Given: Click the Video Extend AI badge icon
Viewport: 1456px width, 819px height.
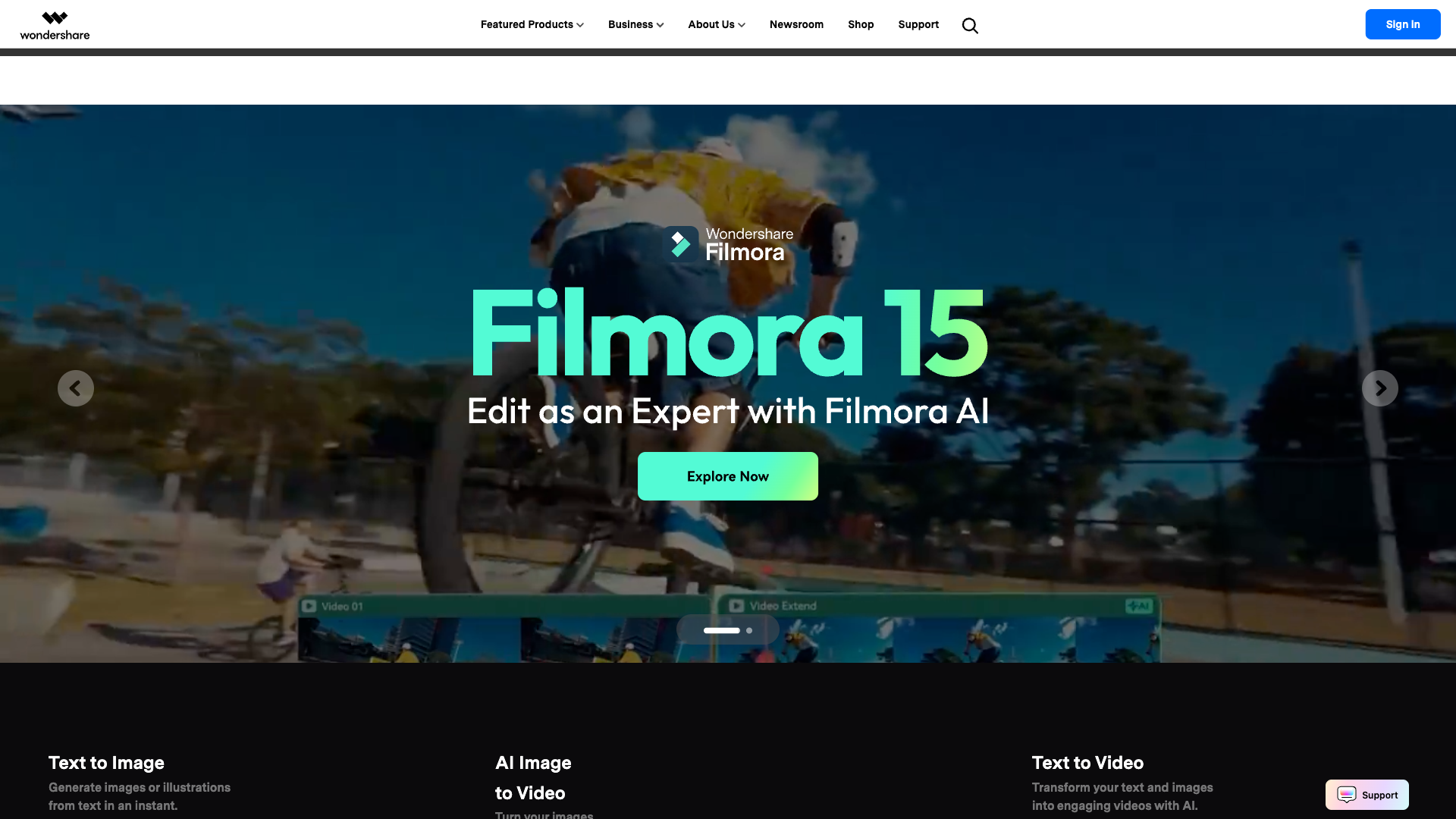Looking at the screenshot, I should coord(1138,606).
